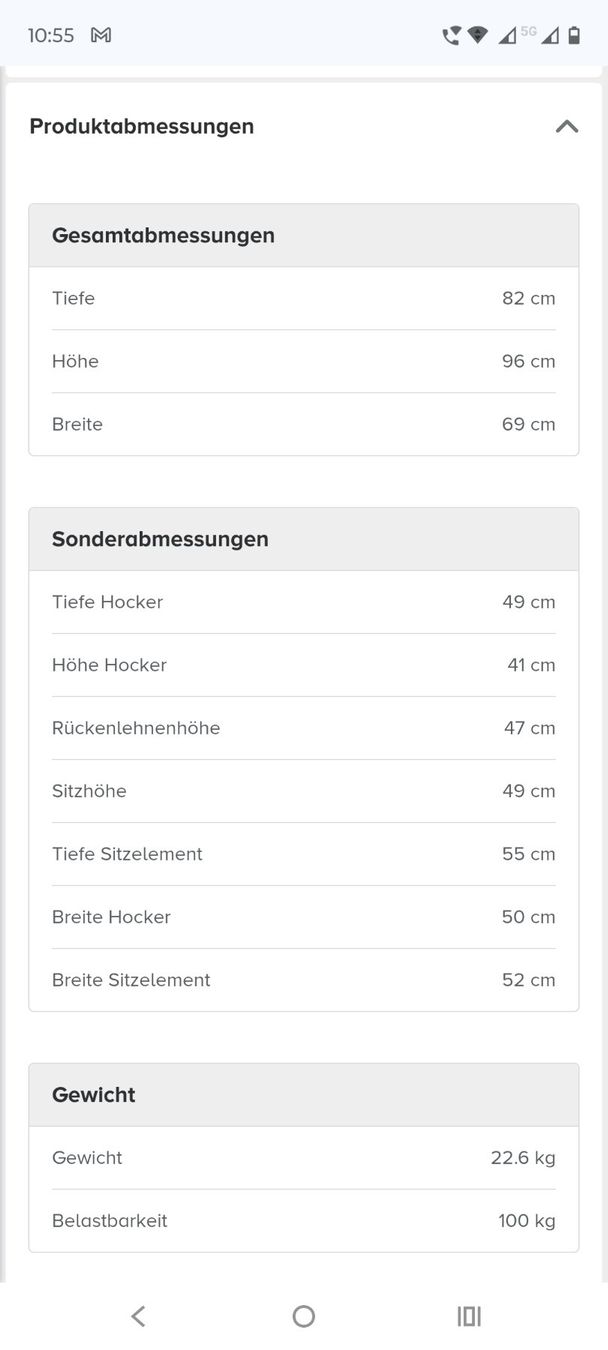Tap the Wi-Fi calling phone icon
Viewport: 608px width, 1350px height.
coord(452,35)
